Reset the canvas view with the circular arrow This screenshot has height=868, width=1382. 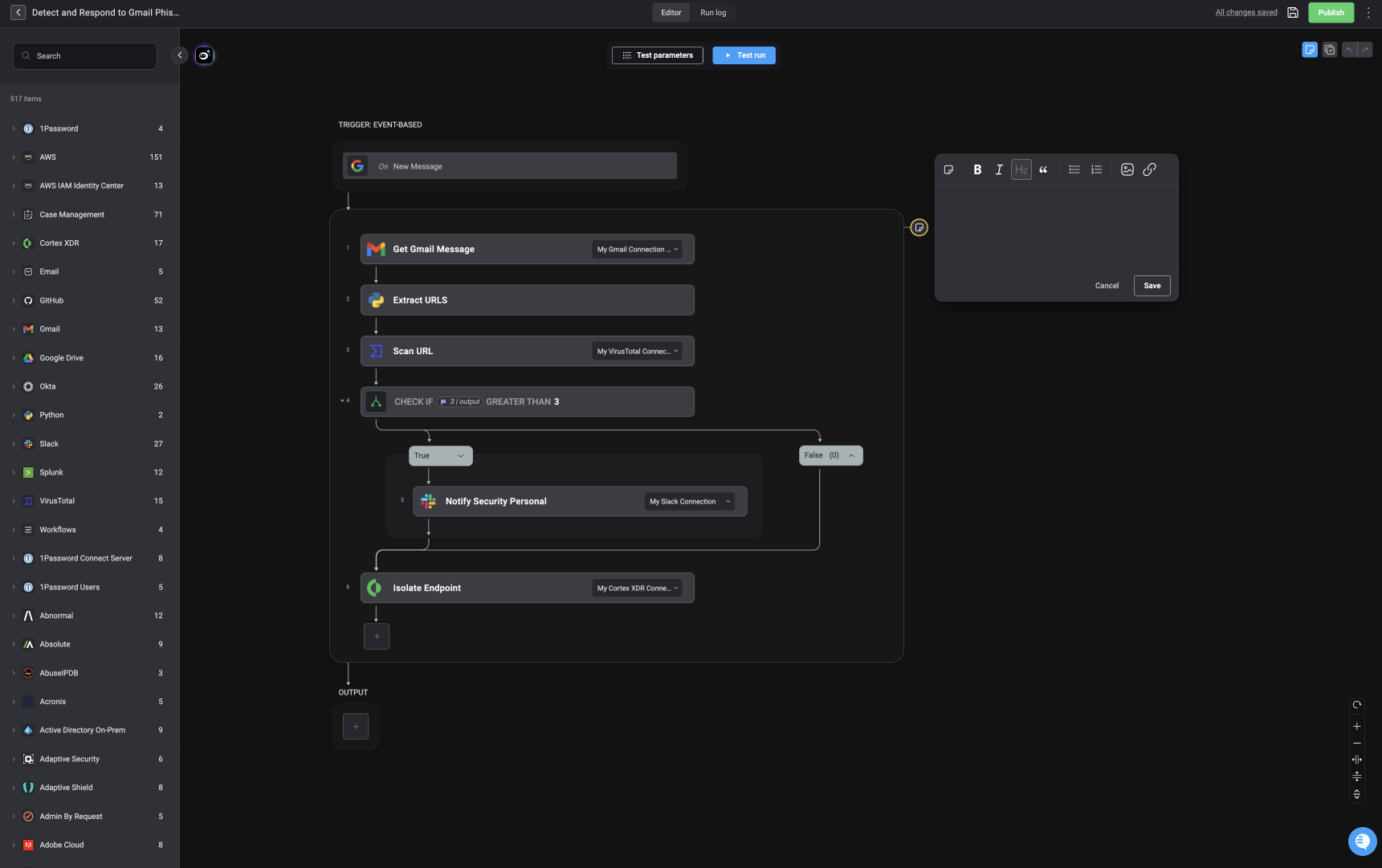coord(1357,705)
